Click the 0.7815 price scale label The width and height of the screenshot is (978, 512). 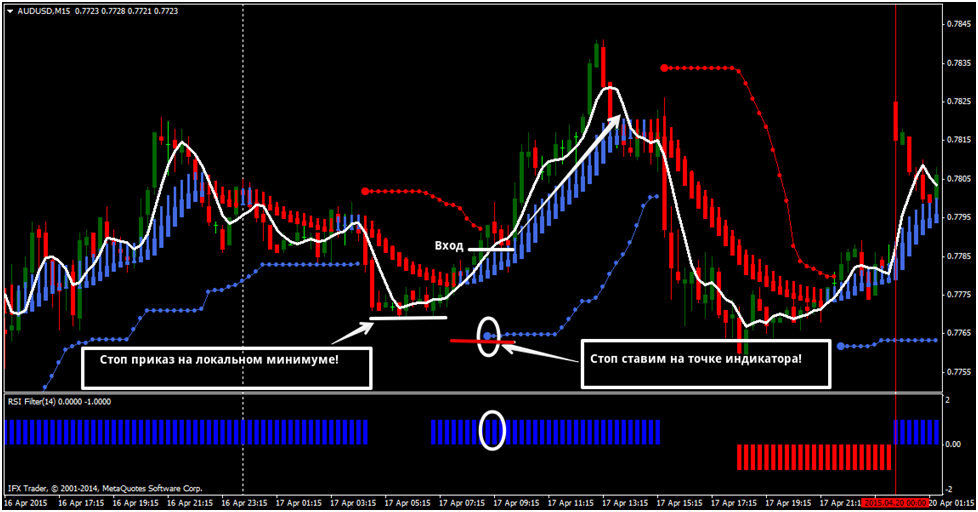(x=957, y=140)
